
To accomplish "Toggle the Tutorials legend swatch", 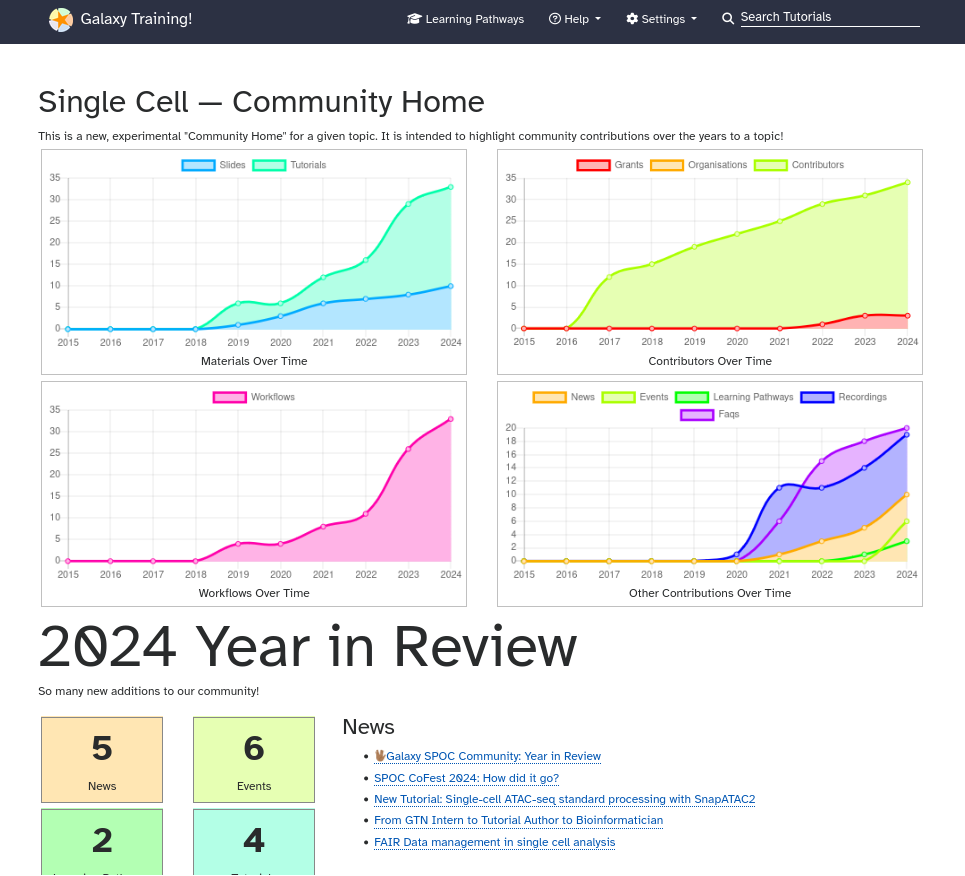I will [269, 165].
